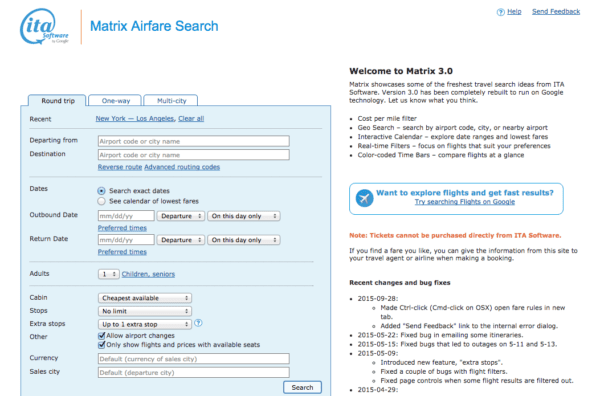Viewport: 600px width, 396px height.
Task: Open the Cabin Cheapest available dropdown
Action: [x=145, y=298]
